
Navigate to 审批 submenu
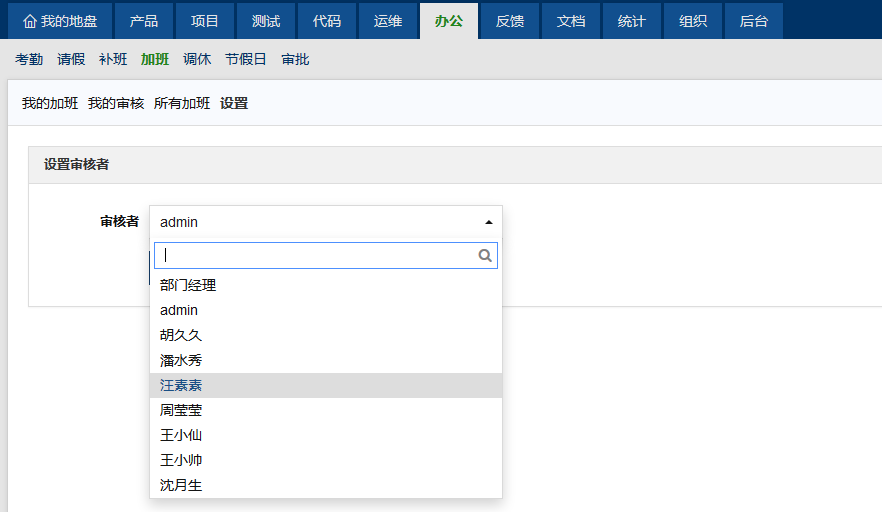point(295,59)
